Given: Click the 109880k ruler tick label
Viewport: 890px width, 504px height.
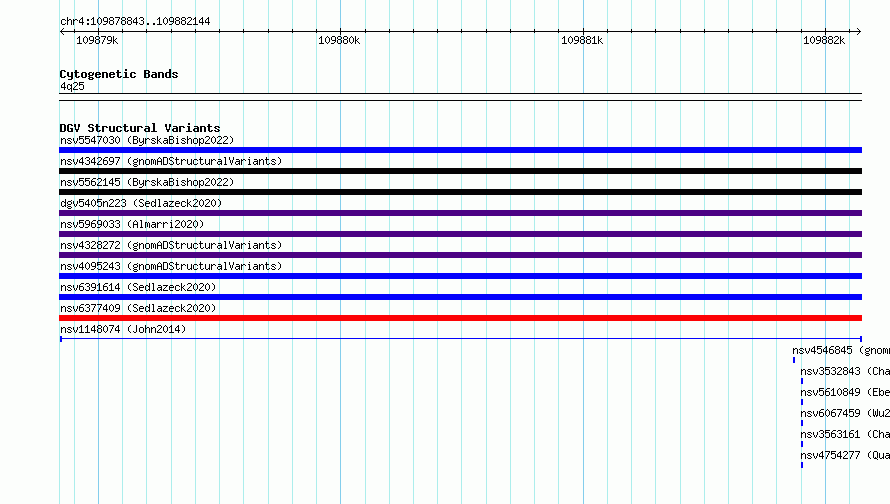Looking at the screenshot, I should [x=339, y=40].
